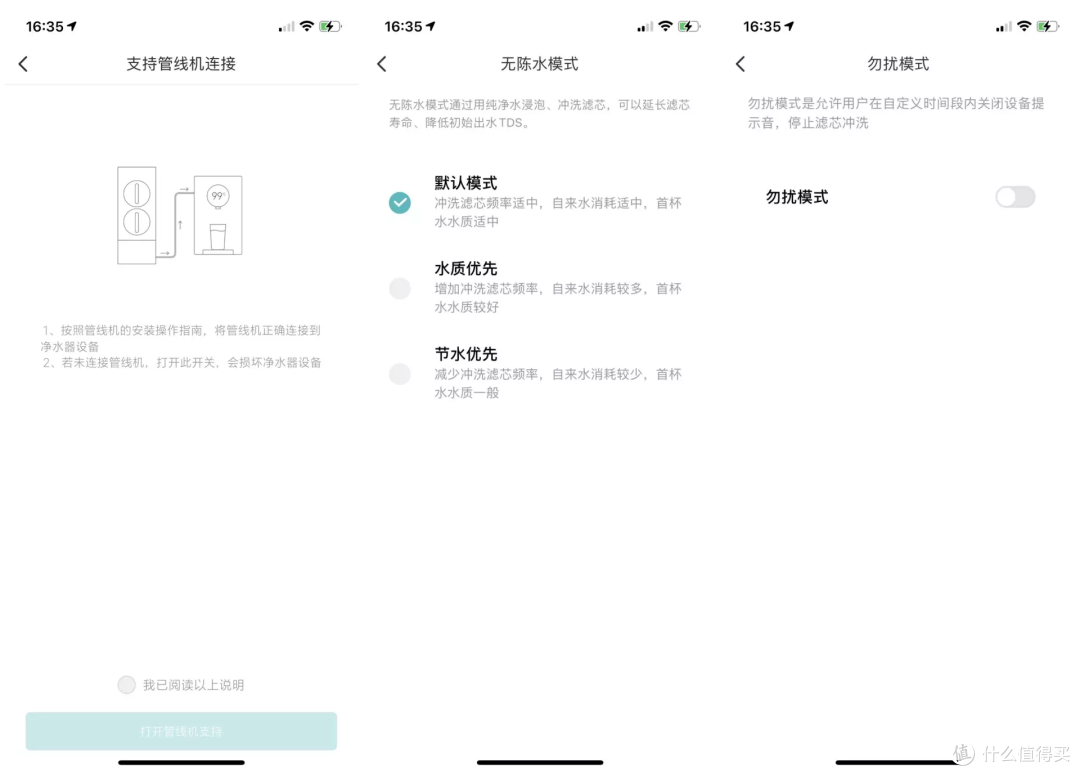This screenshot has height=776, width=1080.
Task: Tap the 勿扰模式 page title
Action: pos(898,64)
